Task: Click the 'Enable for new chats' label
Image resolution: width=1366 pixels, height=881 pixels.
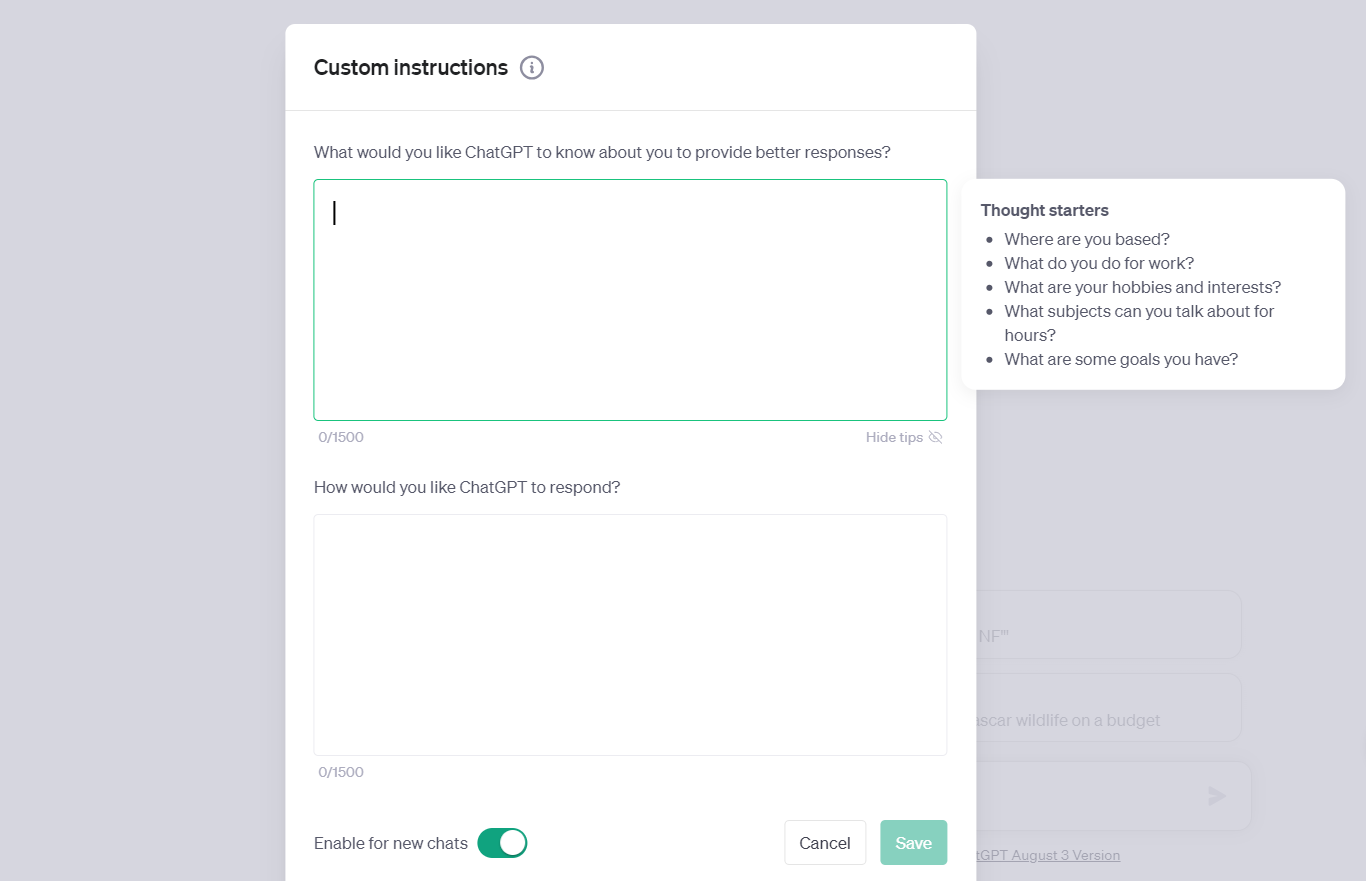Action: pos(391,843)
